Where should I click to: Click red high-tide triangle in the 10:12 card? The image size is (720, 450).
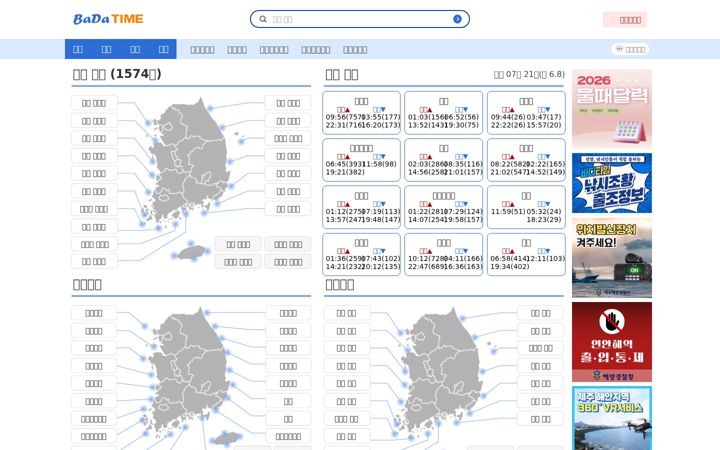tap(430, 251)
